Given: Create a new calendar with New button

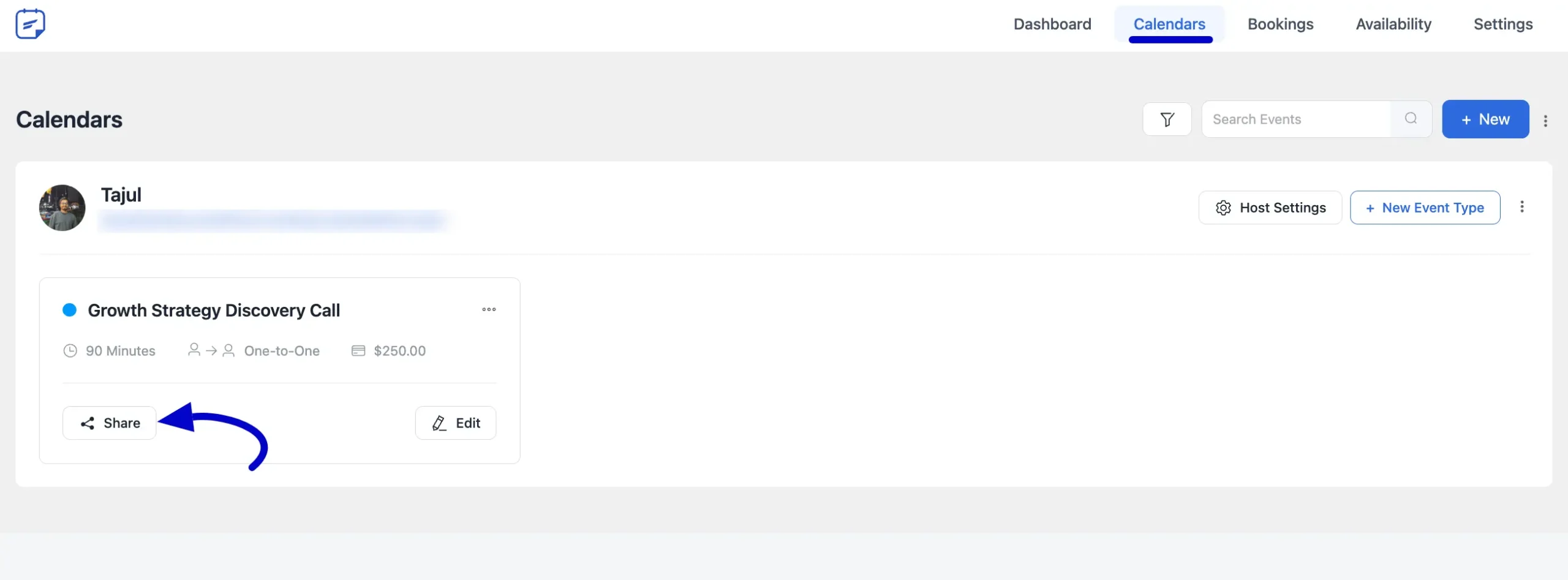Looking at the screenshot, I should (1485, 119).
